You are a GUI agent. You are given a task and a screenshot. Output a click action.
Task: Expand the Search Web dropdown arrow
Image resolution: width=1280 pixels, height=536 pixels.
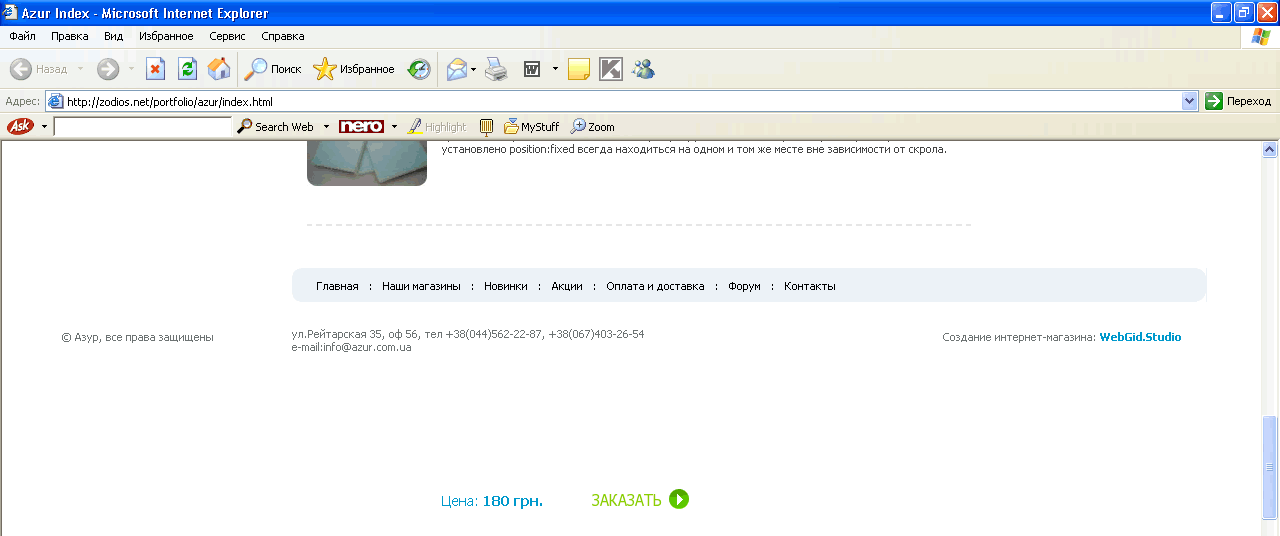pos(326,127)
